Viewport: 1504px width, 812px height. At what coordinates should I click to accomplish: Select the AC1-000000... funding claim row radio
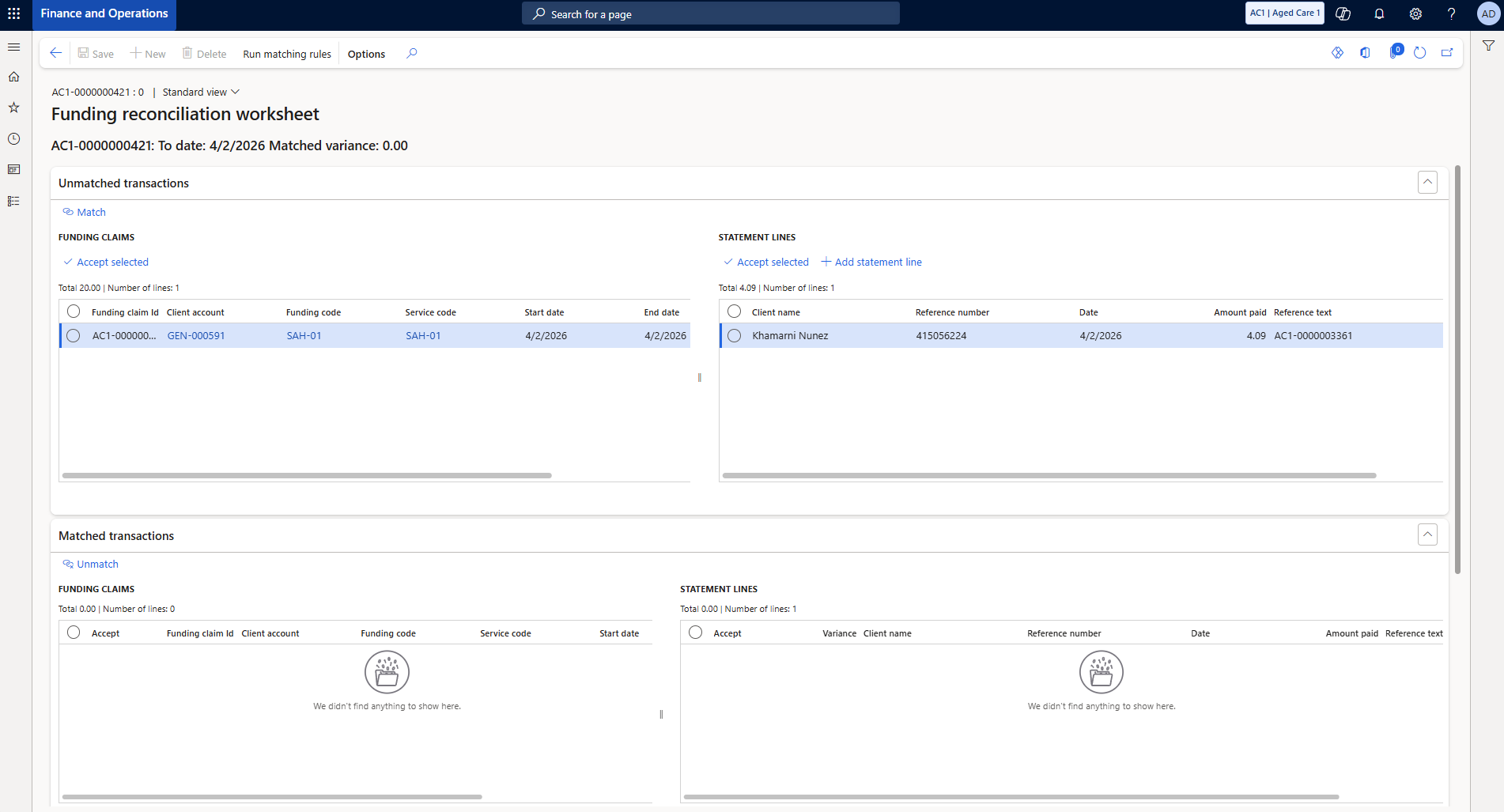pyautogui.click(x=74, y=335)
